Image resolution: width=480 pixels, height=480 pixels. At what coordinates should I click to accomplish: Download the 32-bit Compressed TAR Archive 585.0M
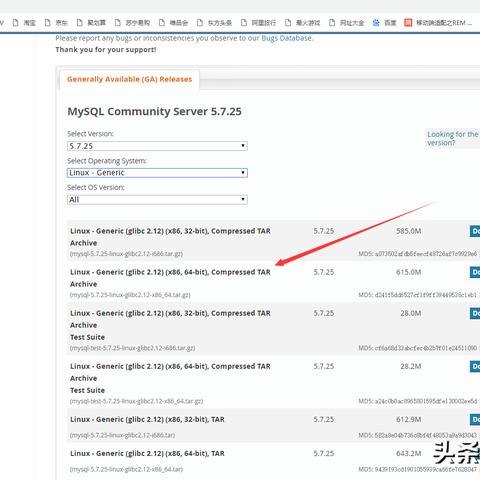point(475,231)
